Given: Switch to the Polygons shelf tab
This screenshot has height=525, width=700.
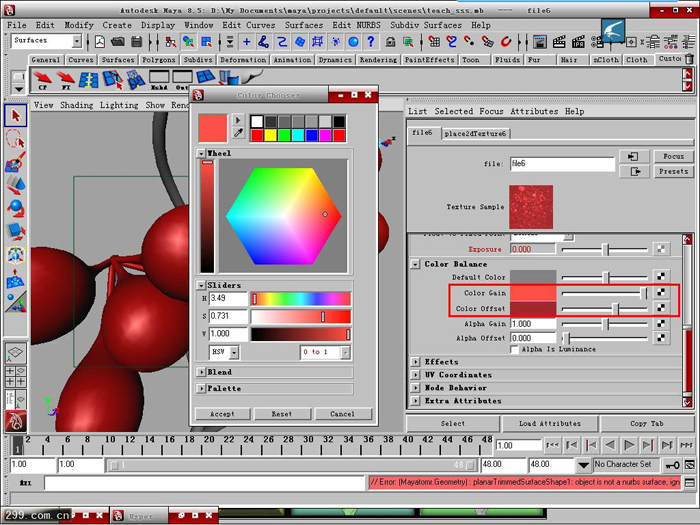Looking at the screenshot, I should (x=158, y=59).
